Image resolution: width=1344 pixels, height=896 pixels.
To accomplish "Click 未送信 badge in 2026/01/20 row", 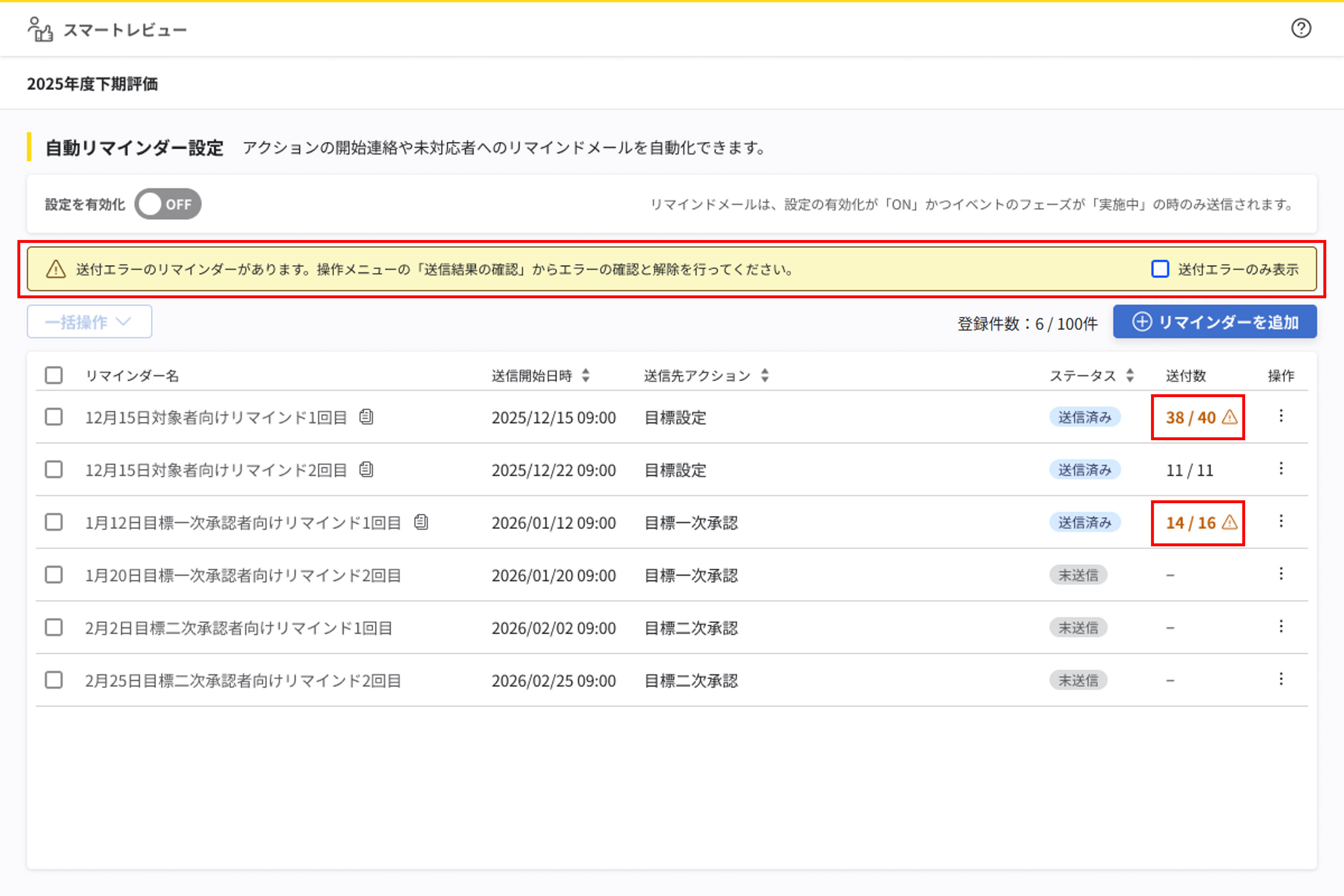I will (x=1078, y=575).
